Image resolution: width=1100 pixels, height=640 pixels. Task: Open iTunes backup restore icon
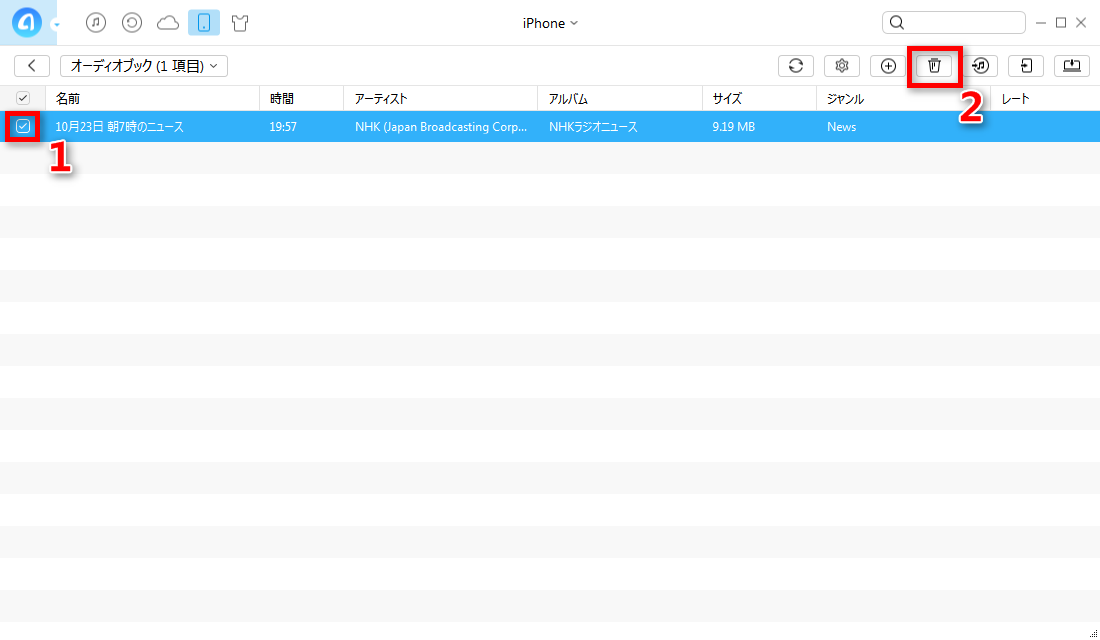[x=132, y=23]
